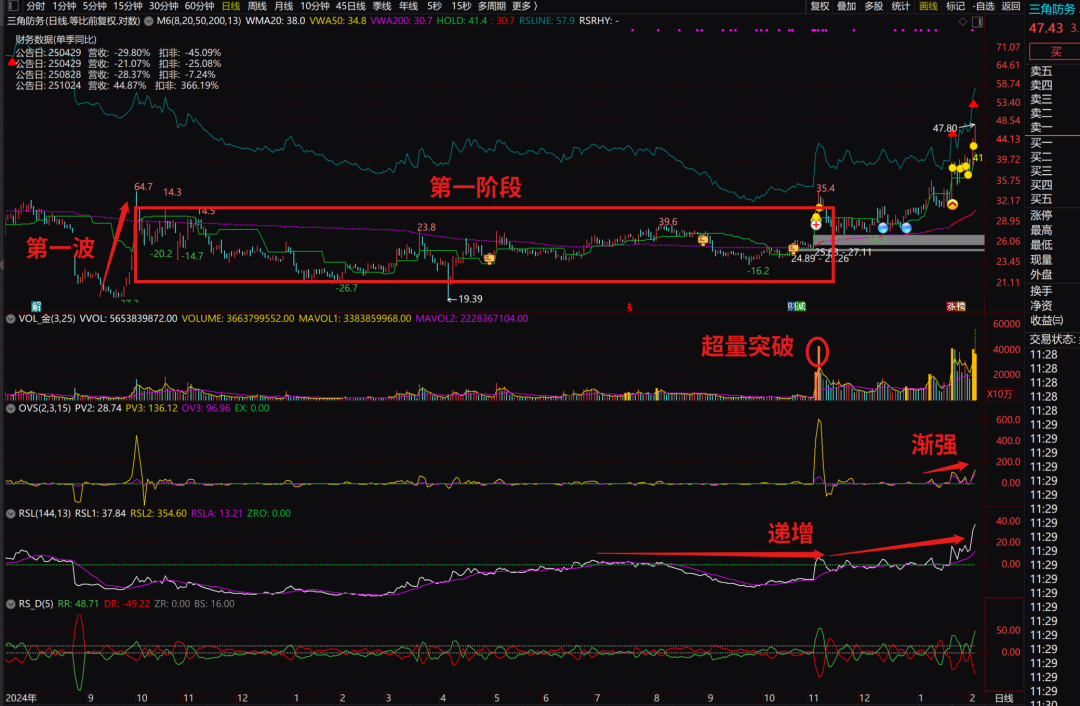
Task: Click the 财报 event marker at chart bottom
Action: pyautogui.click(x=797, y=307)
